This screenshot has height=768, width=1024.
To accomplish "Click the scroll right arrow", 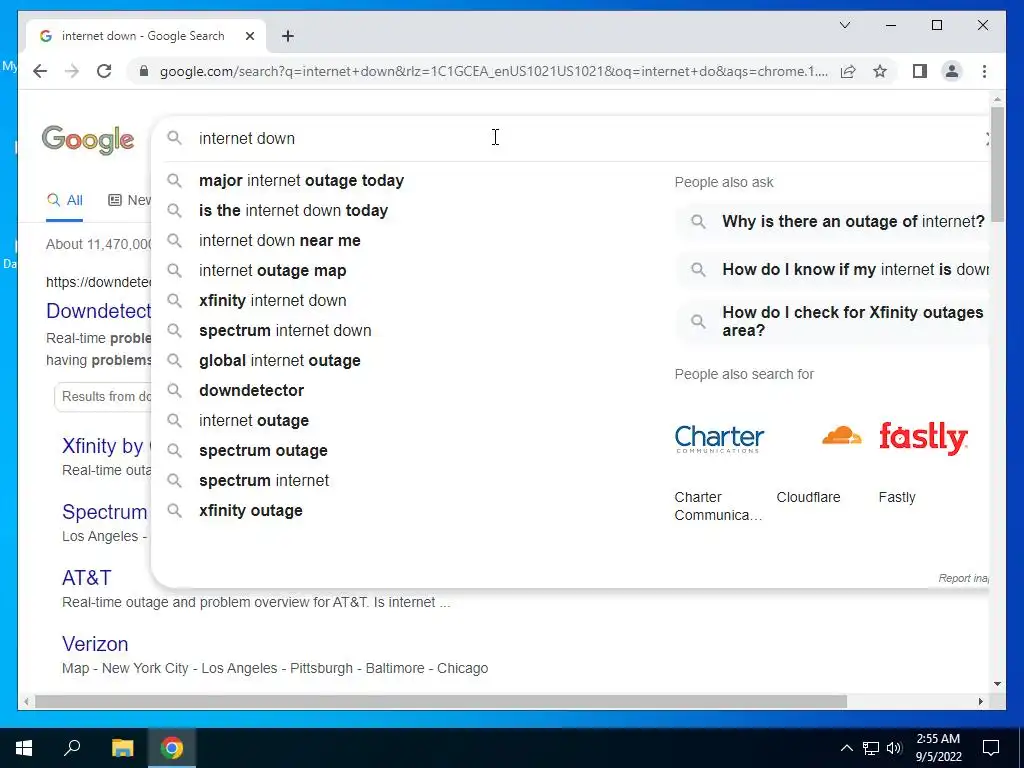I will [980, 701].
